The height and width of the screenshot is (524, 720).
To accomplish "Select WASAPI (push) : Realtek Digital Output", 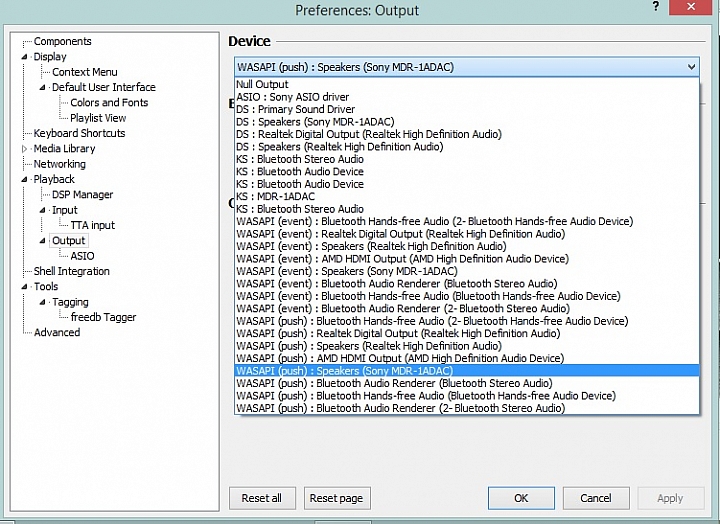I will tap(467, 333).
